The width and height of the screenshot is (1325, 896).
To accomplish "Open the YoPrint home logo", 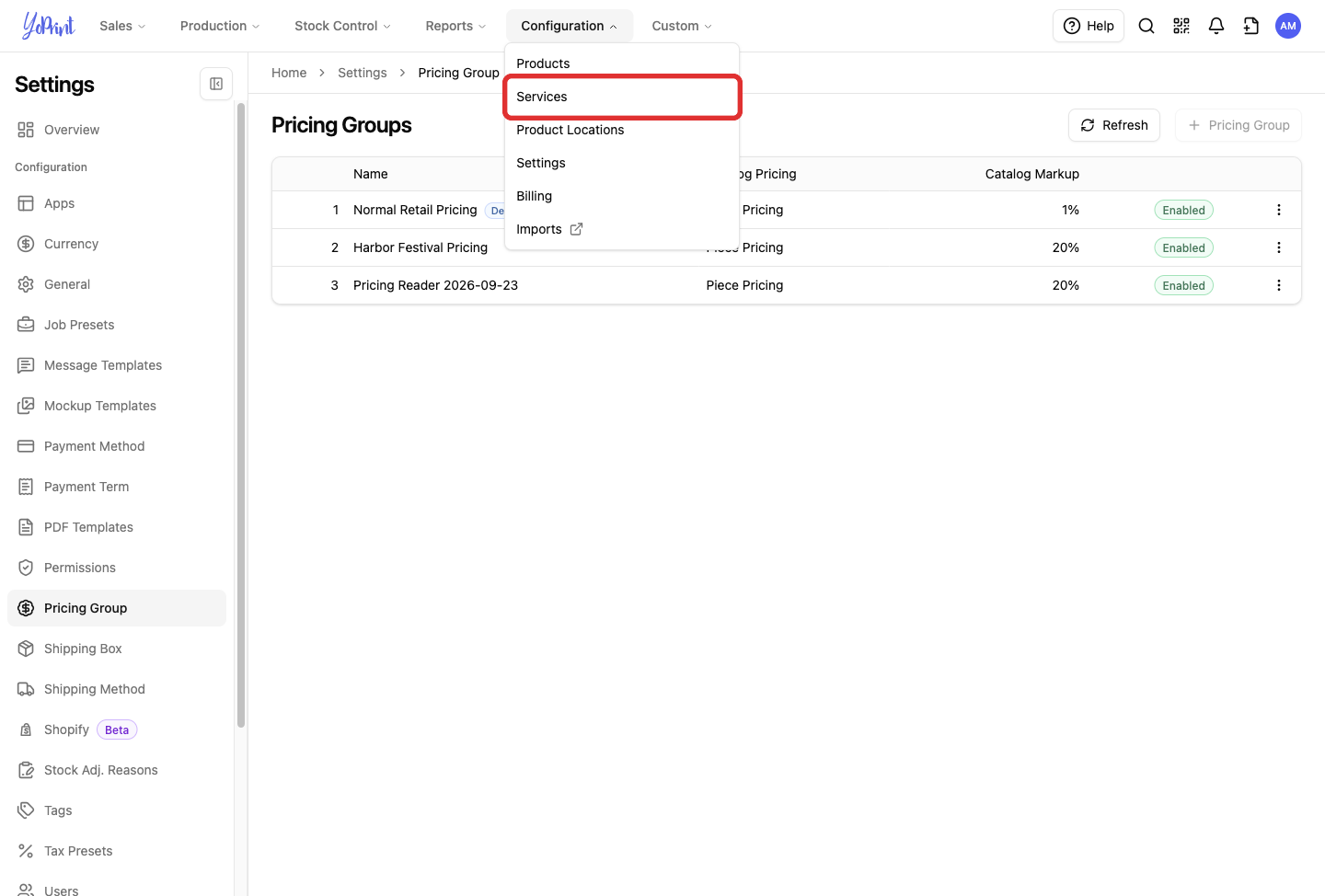I will (x=49, y=26).
